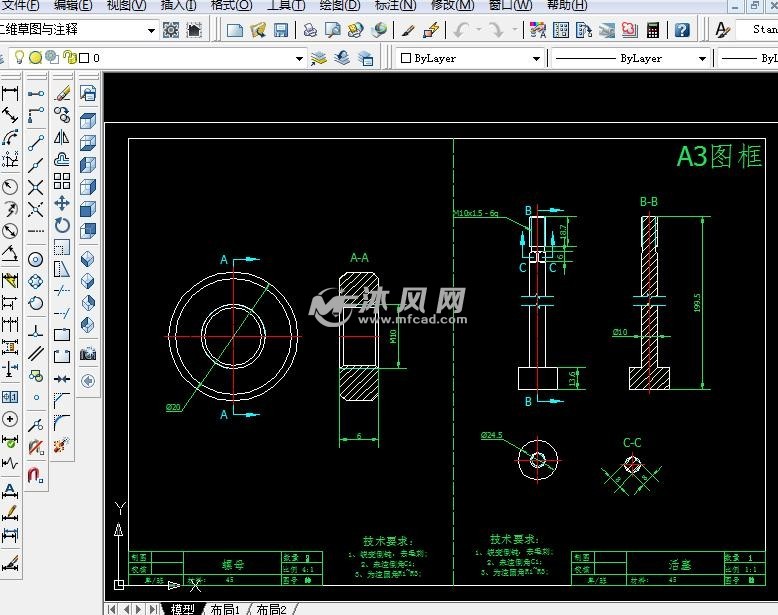The height and width of the screenshot is (615, 778).
Task: Toggle Perpendicular object snap
Action: [x=36, y=332]
